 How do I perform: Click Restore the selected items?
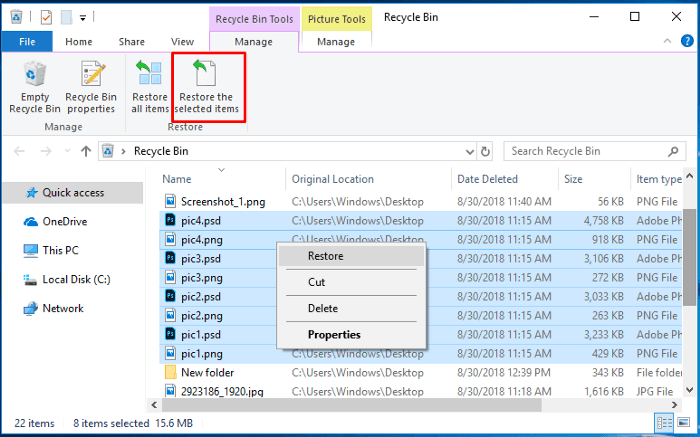coord(208,88)
